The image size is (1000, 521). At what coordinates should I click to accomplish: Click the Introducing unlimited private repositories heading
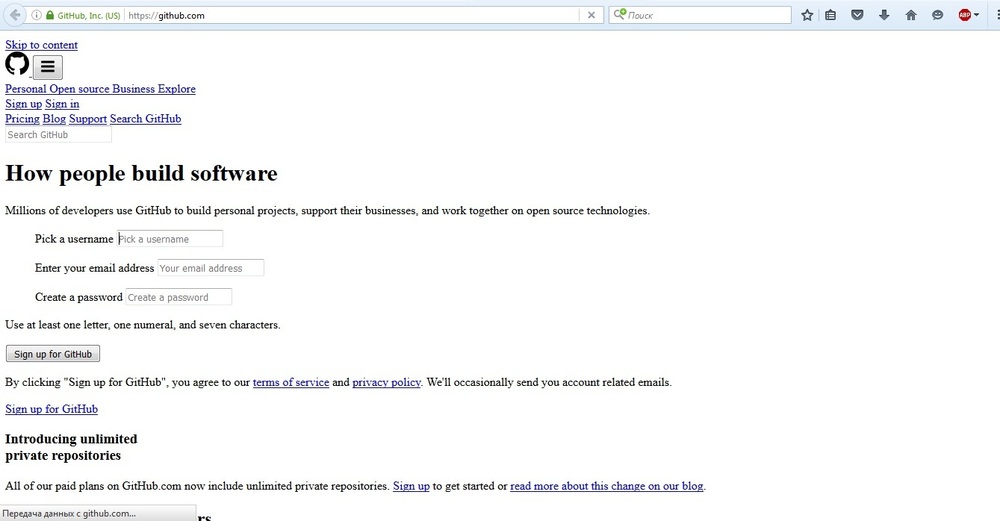(x=71, y=447)
